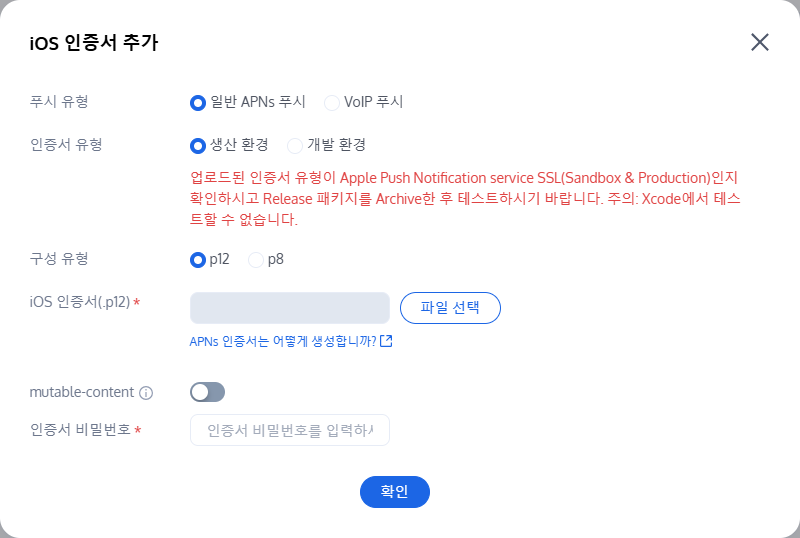Image resolution: width=800 pixels, height=538 pixels.
Task: Select p12 configuration type
Action: coord(198,259)
